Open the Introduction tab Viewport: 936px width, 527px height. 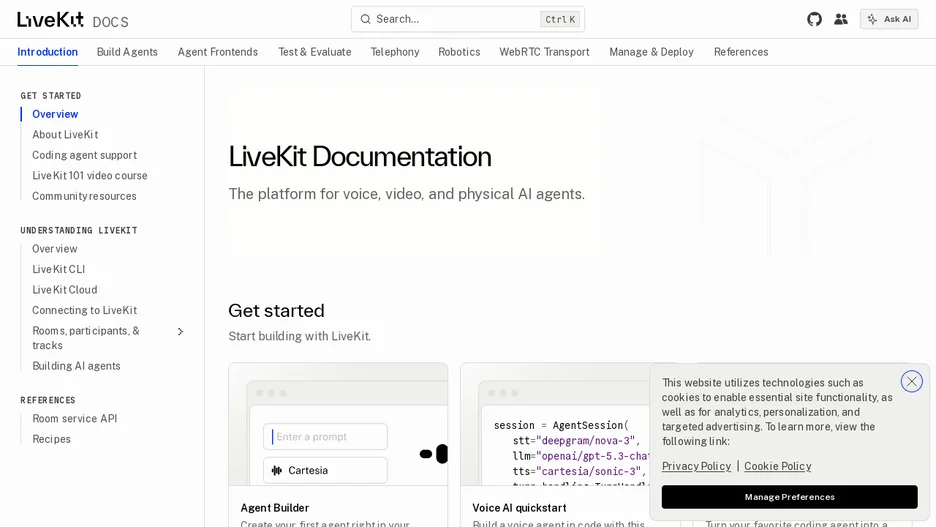coord(48,52)
